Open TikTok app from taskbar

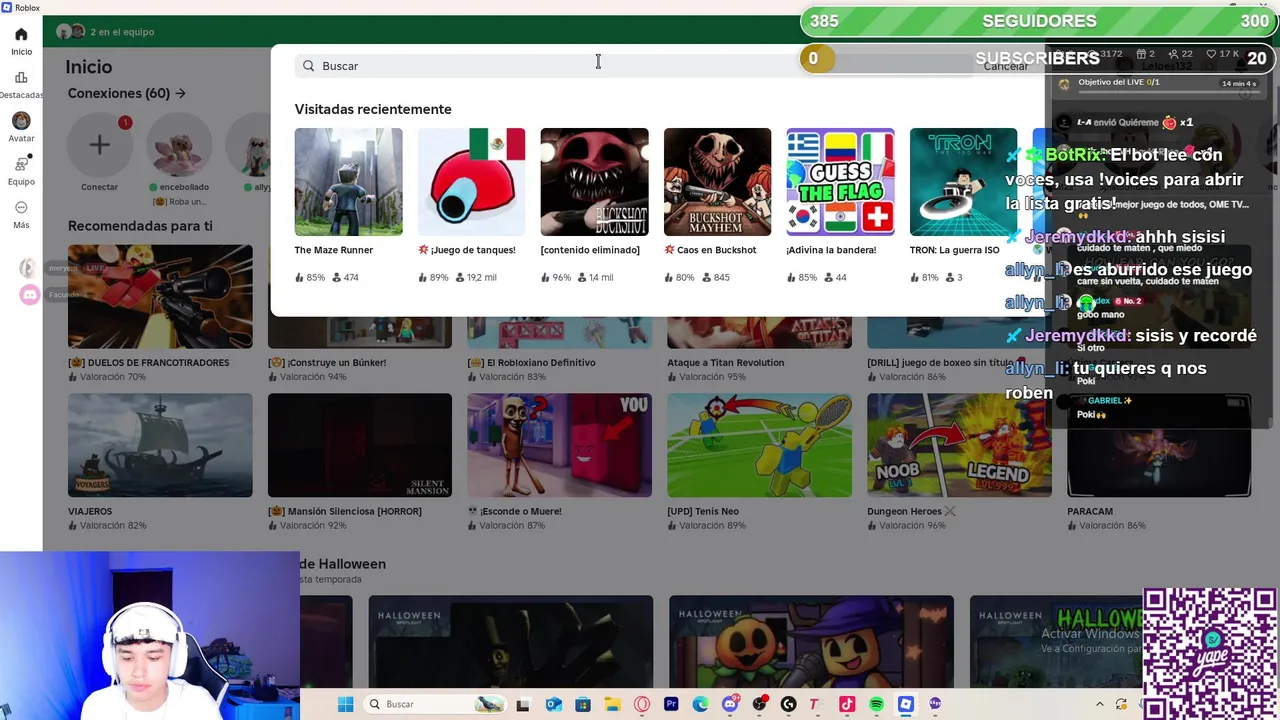pyautogui.click(x=847, y=705)
